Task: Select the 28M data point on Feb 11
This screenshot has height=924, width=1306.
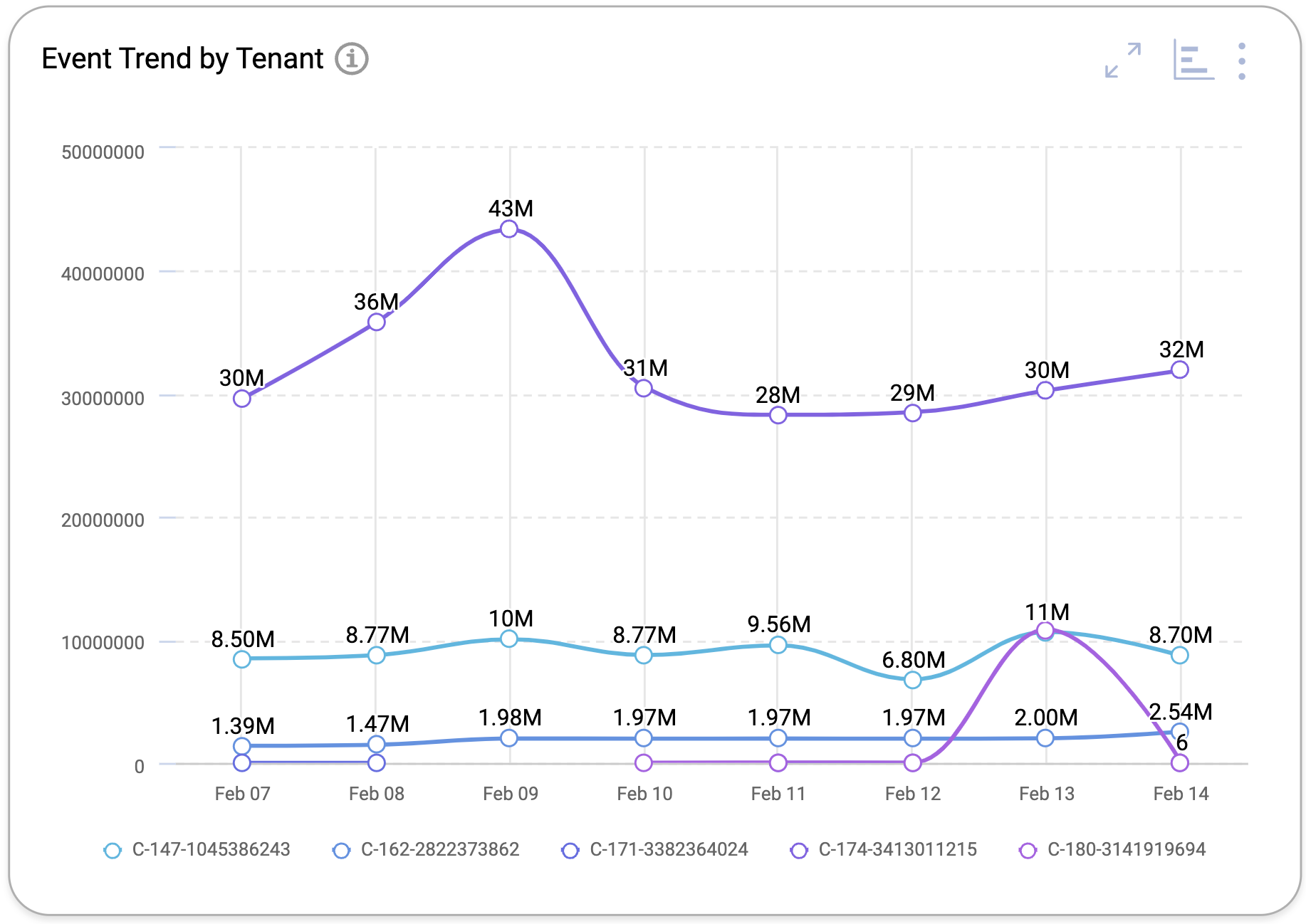Action: click(778, 414)
